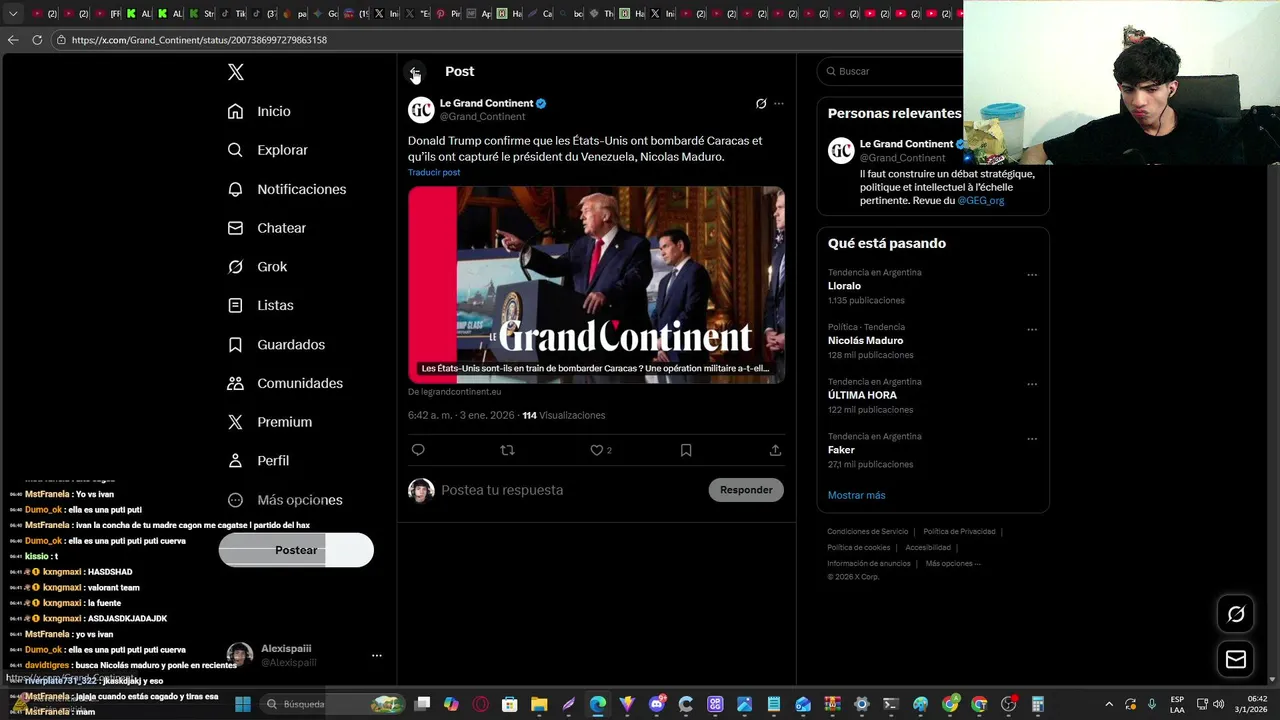Open Grok from the sidebar

257,267
